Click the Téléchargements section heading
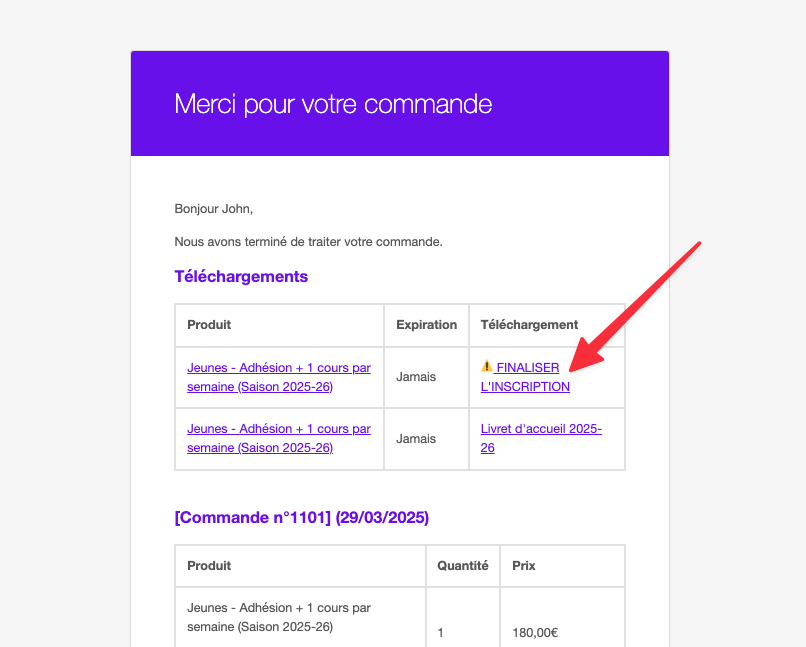806x647 pixels. [241, 276]
